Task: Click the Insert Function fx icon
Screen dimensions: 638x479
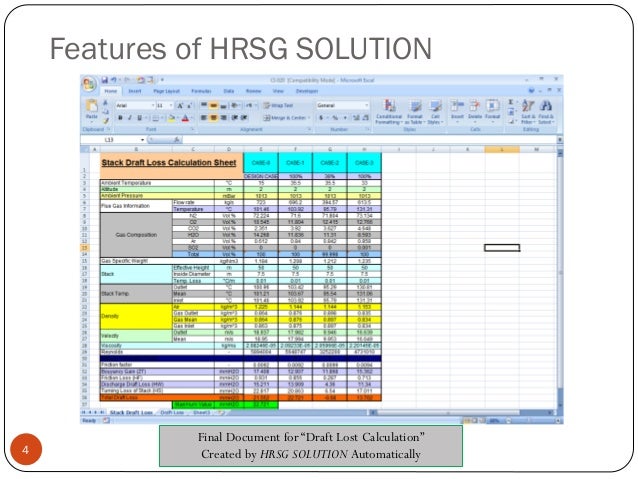Action: click(x=177, y=140)
